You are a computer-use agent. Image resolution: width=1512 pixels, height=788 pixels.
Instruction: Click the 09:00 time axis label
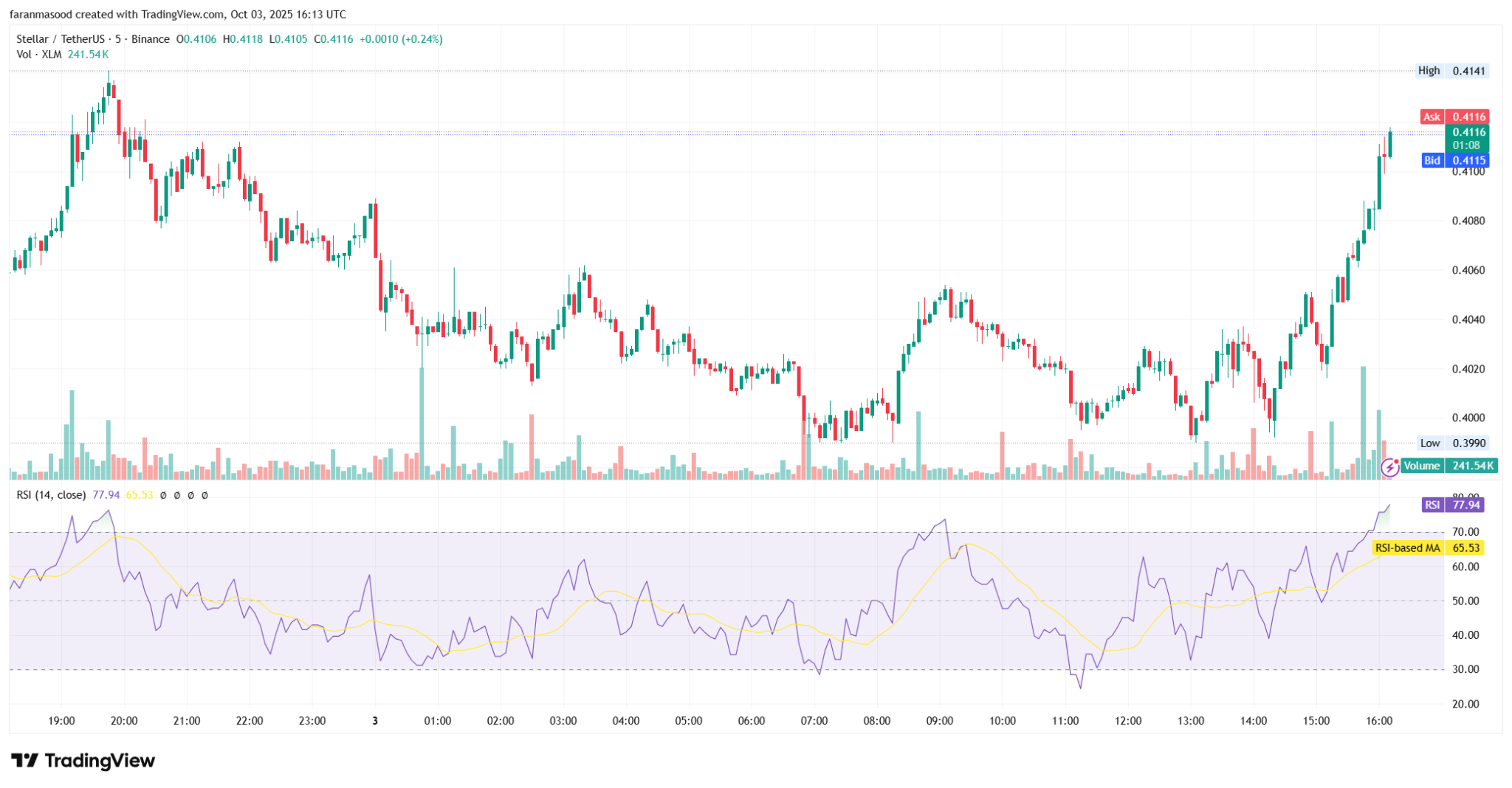tap(939, 721)
